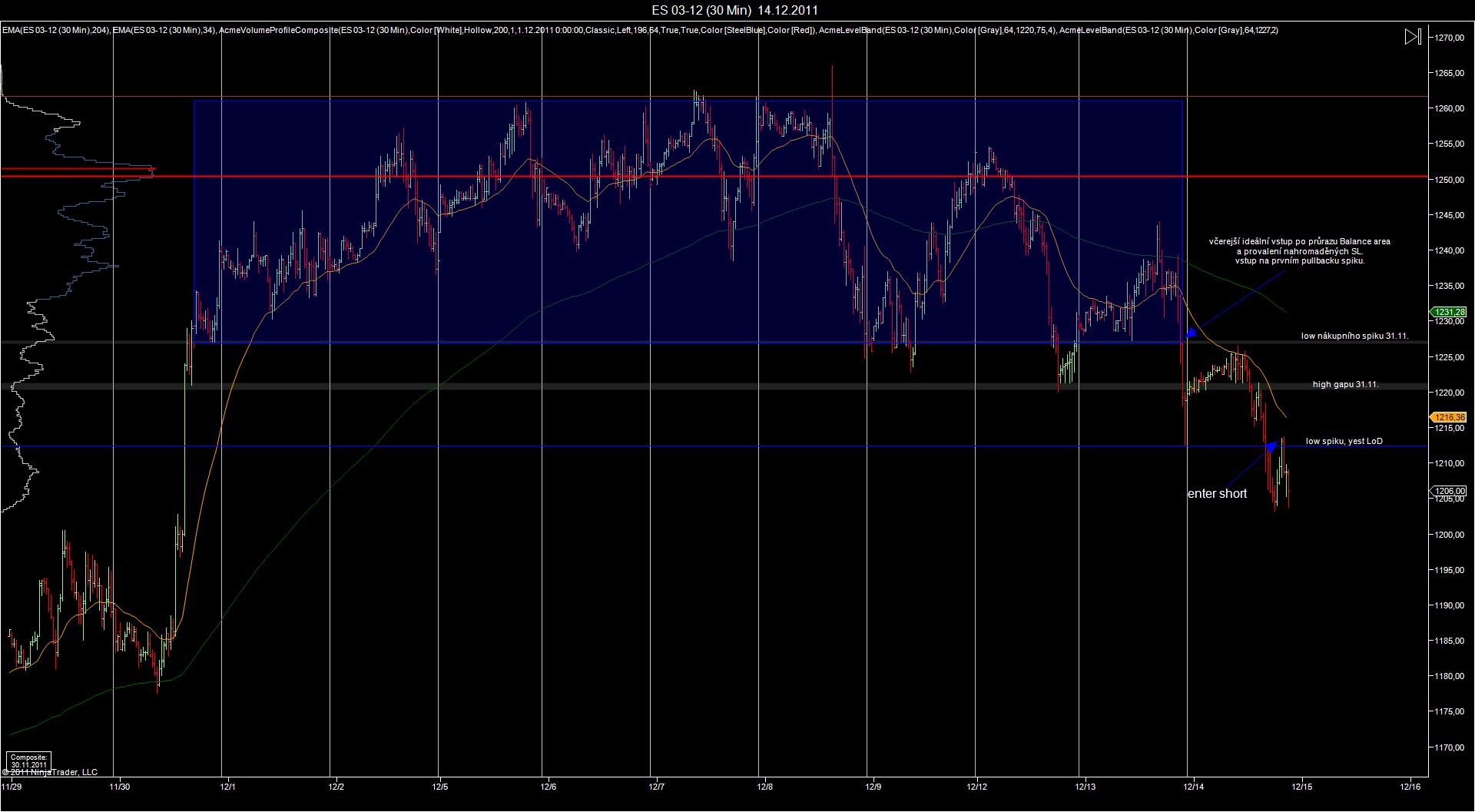Select the orange 1216,36 price marker
This screenshot has height=812, width=1475.
click(x=1448, y=417)
